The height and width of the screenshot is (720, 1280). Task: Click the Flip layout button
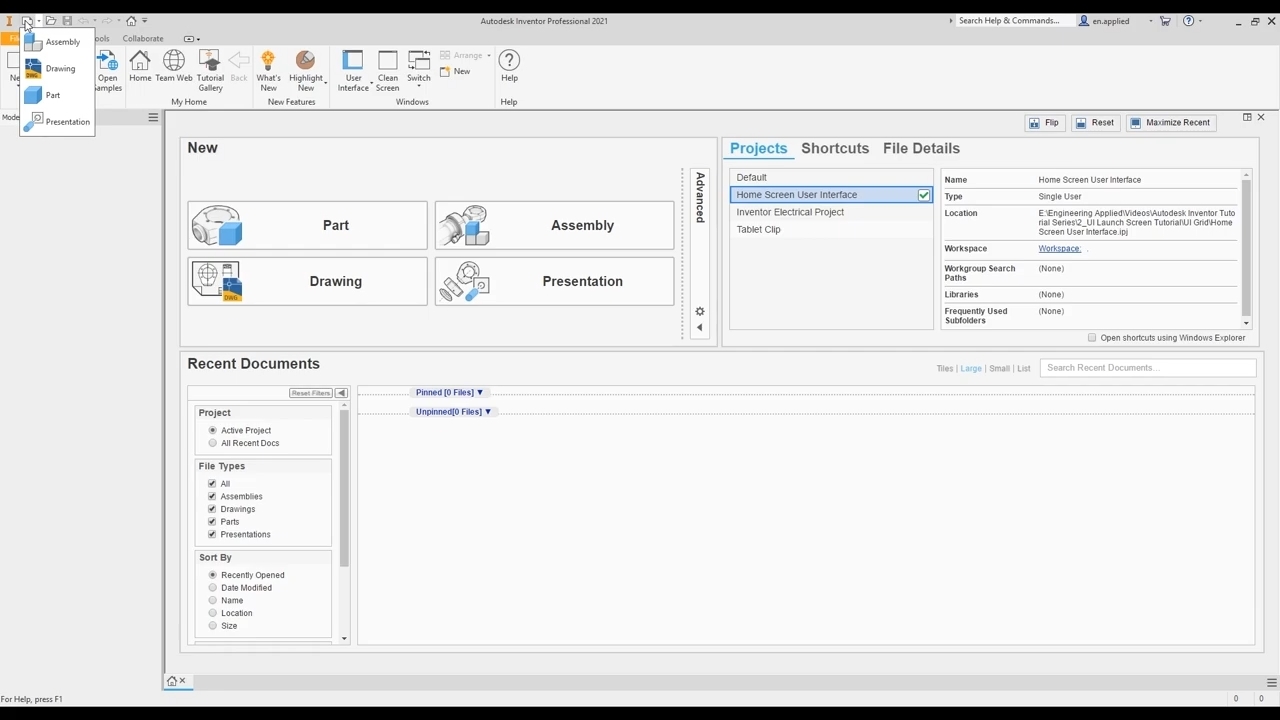pos(1044,123)
